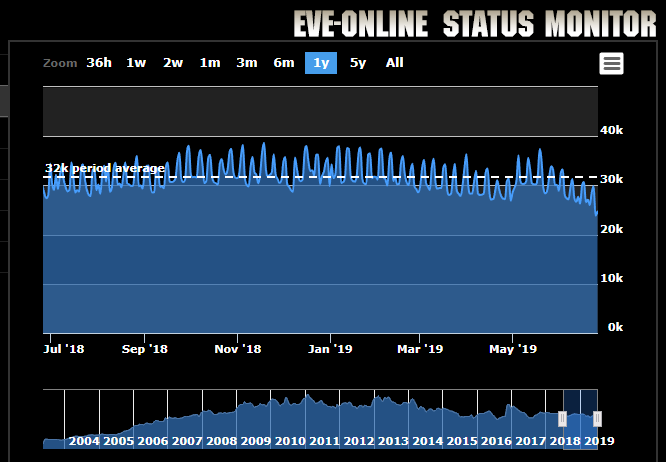Click the Nov '18 axis label
This screenshot has height=462, width=666.
[238, 349]
